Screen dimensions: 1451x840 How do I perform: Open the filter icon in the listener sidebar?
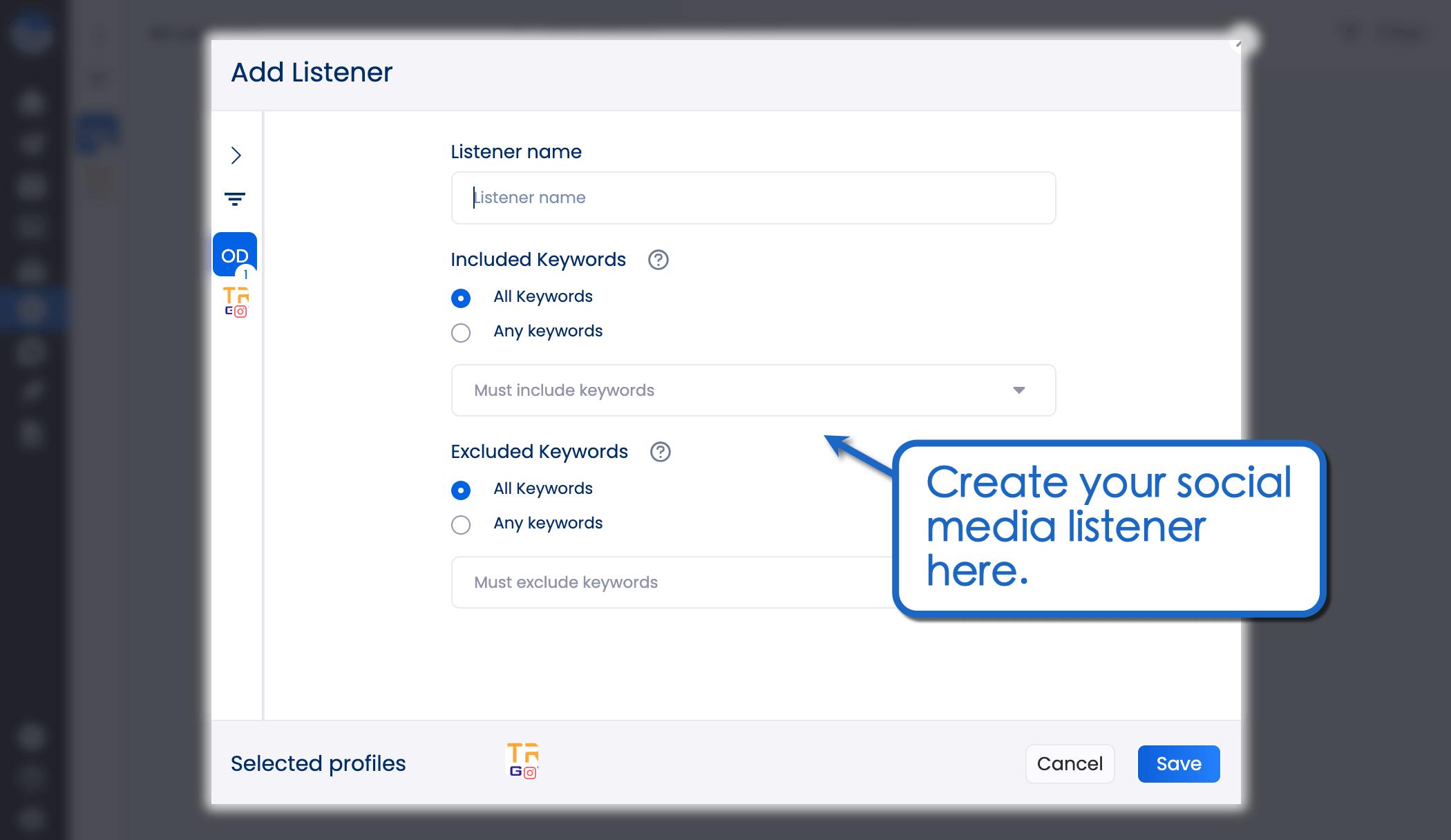(x=235, y=199)
